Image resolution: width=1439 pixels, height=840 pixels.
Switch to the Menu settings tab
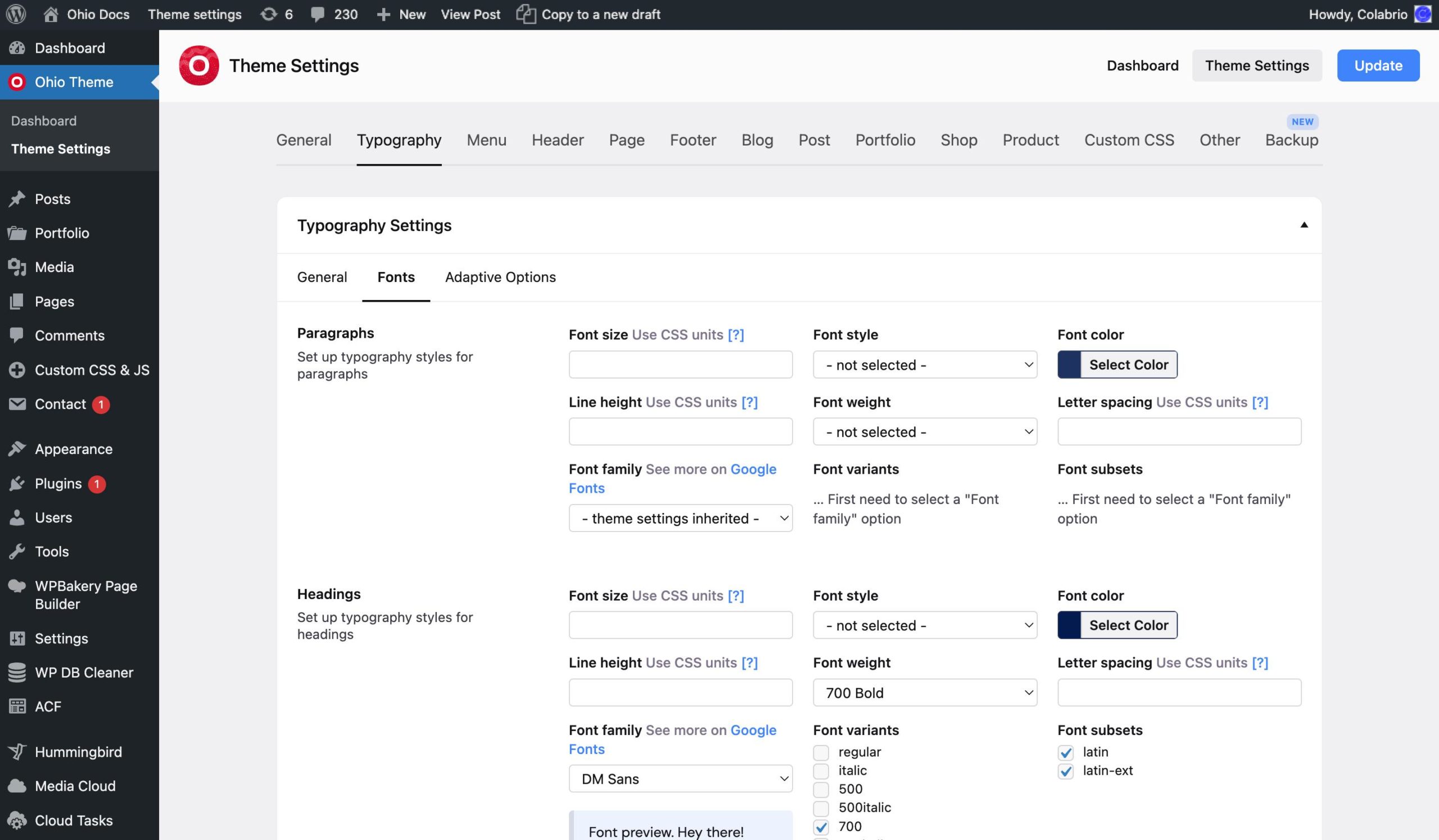click(x=486, y=140)
